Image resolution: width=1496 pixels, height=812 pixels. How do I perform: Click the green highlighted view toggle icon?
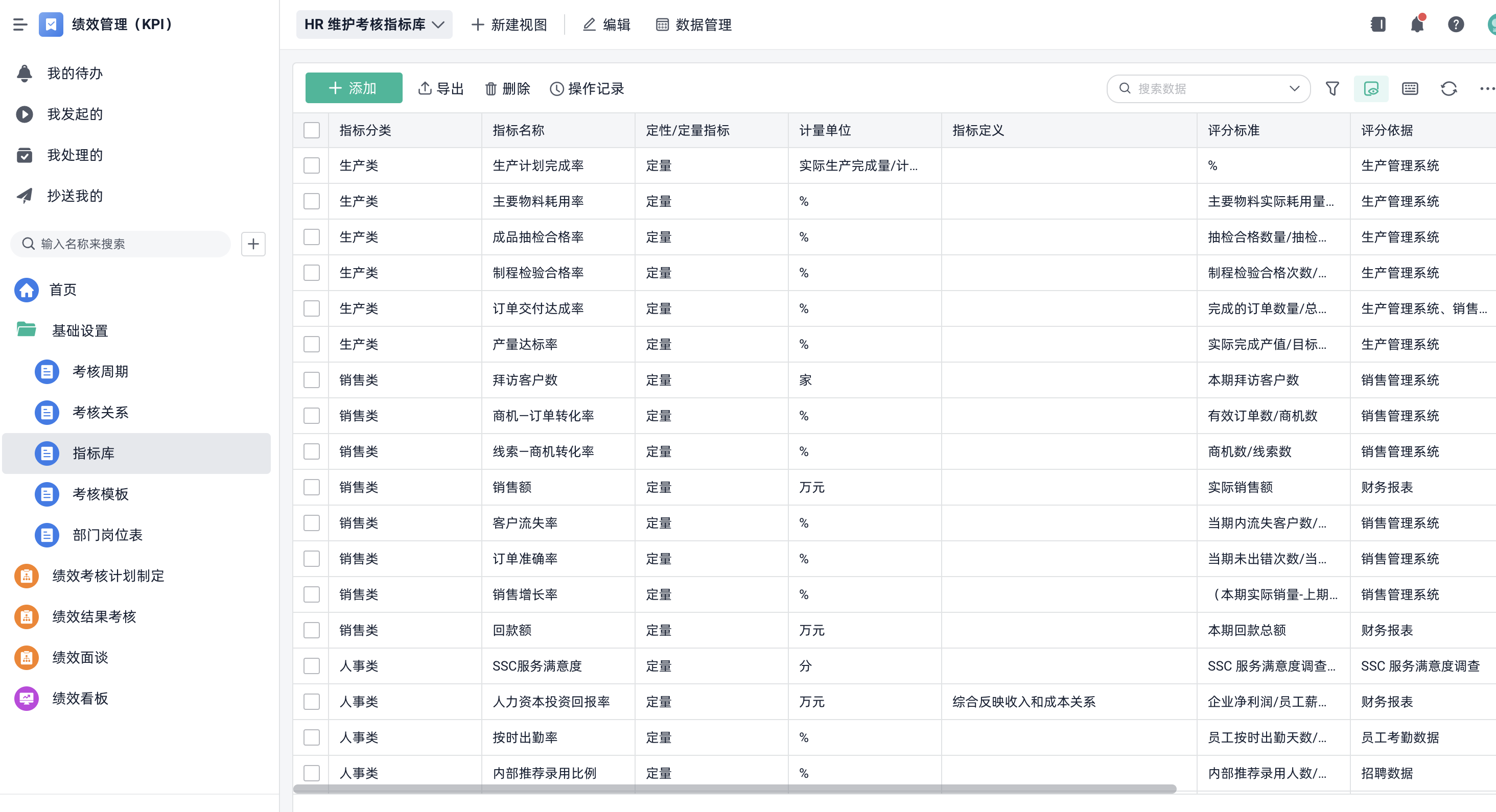click(1370, 88)
